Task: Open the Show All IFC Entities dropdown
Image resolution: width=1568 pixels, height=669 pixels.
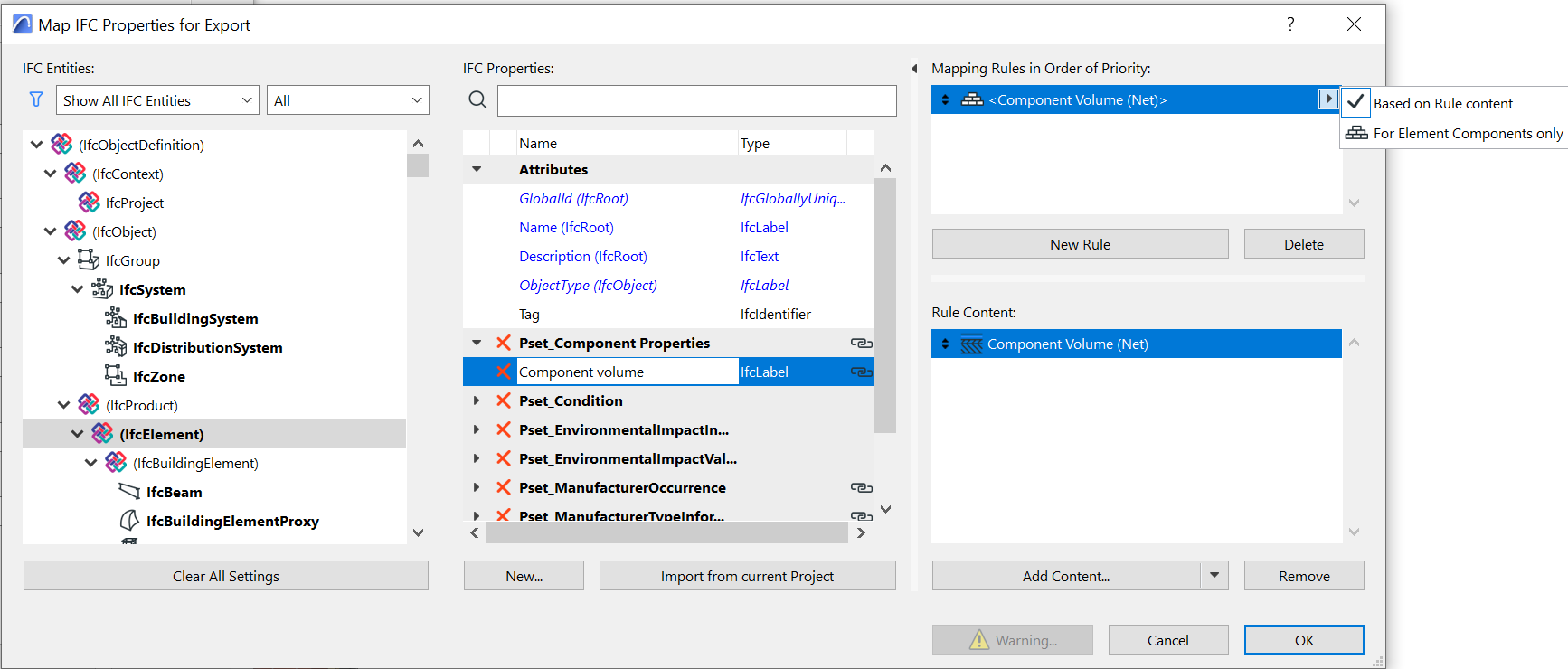Action: click(x=157, y=100)
